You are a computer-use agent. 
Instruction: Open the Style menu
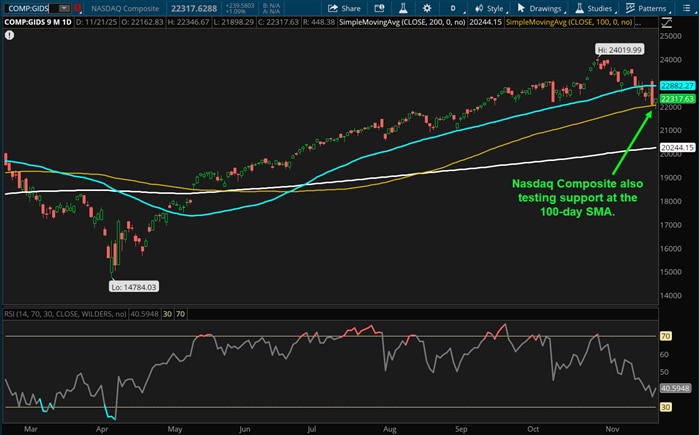[x=490, y=8]
